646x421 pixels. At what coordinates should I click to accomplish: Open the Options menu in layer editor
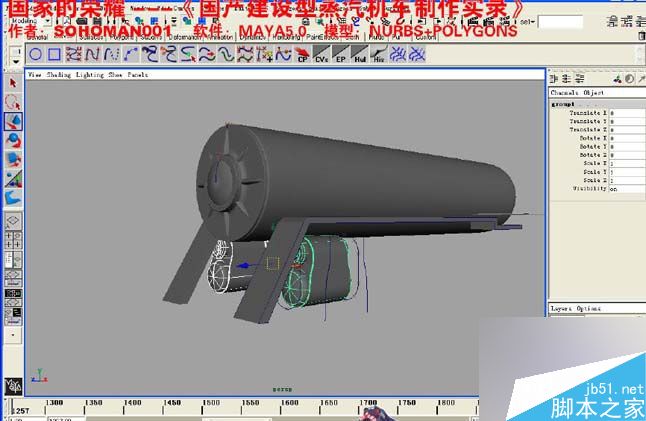tap(589, 308)
